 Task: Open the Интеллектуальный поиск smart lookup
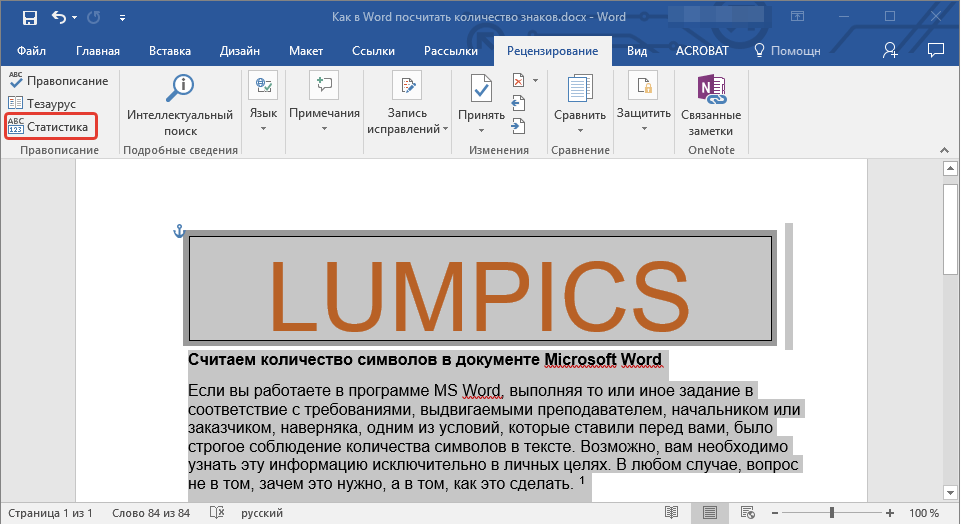(x=180, y=110)
